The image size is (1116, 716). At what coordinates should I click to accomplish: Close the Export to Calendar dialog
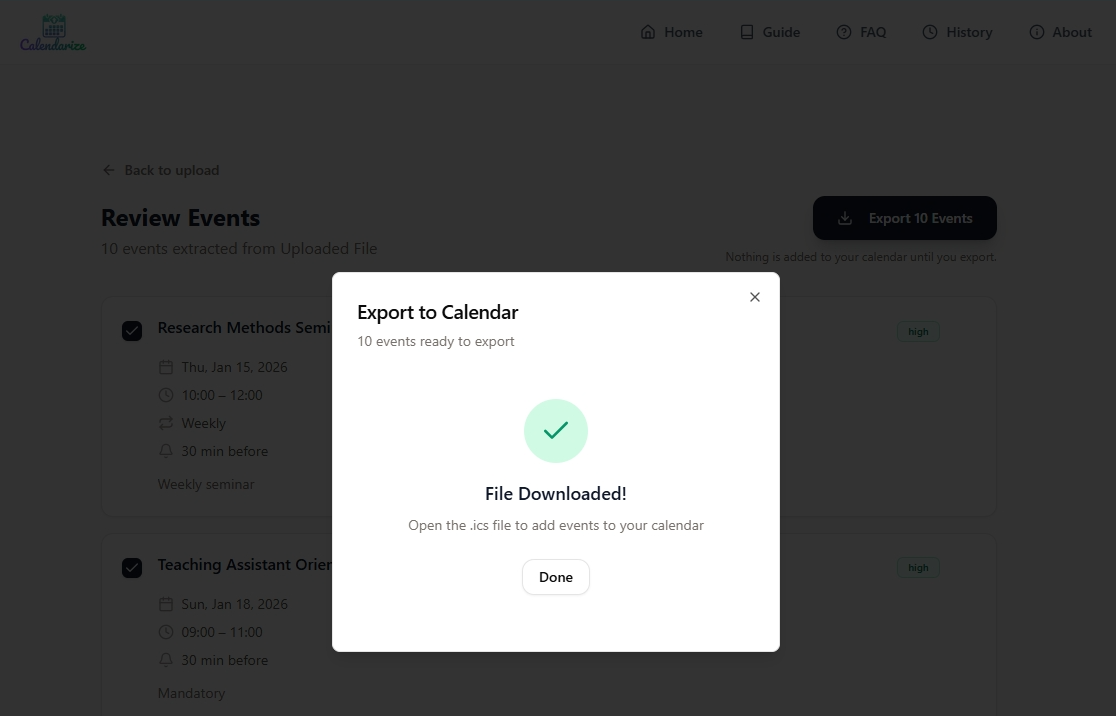(755, 297)
